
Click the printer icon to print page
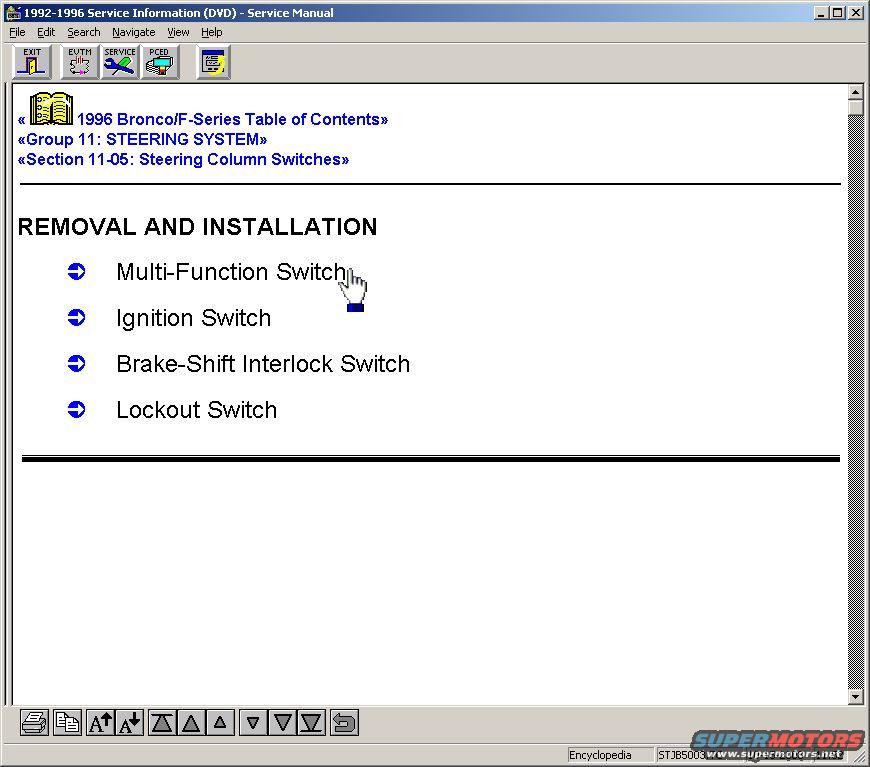34,723
